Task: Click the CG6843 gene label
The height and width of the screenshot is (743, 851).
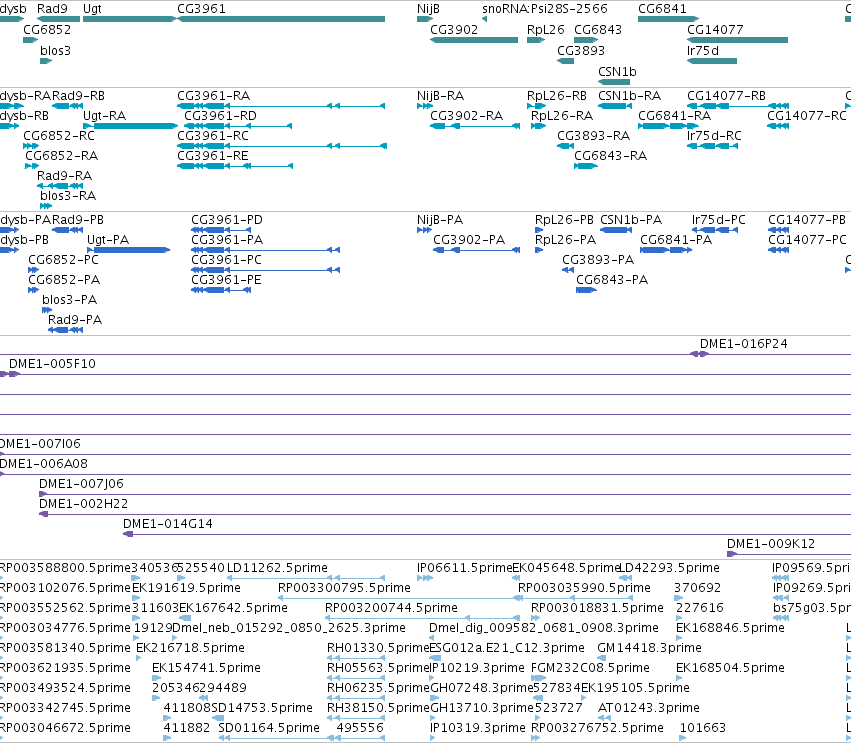Action: point(598,29)
